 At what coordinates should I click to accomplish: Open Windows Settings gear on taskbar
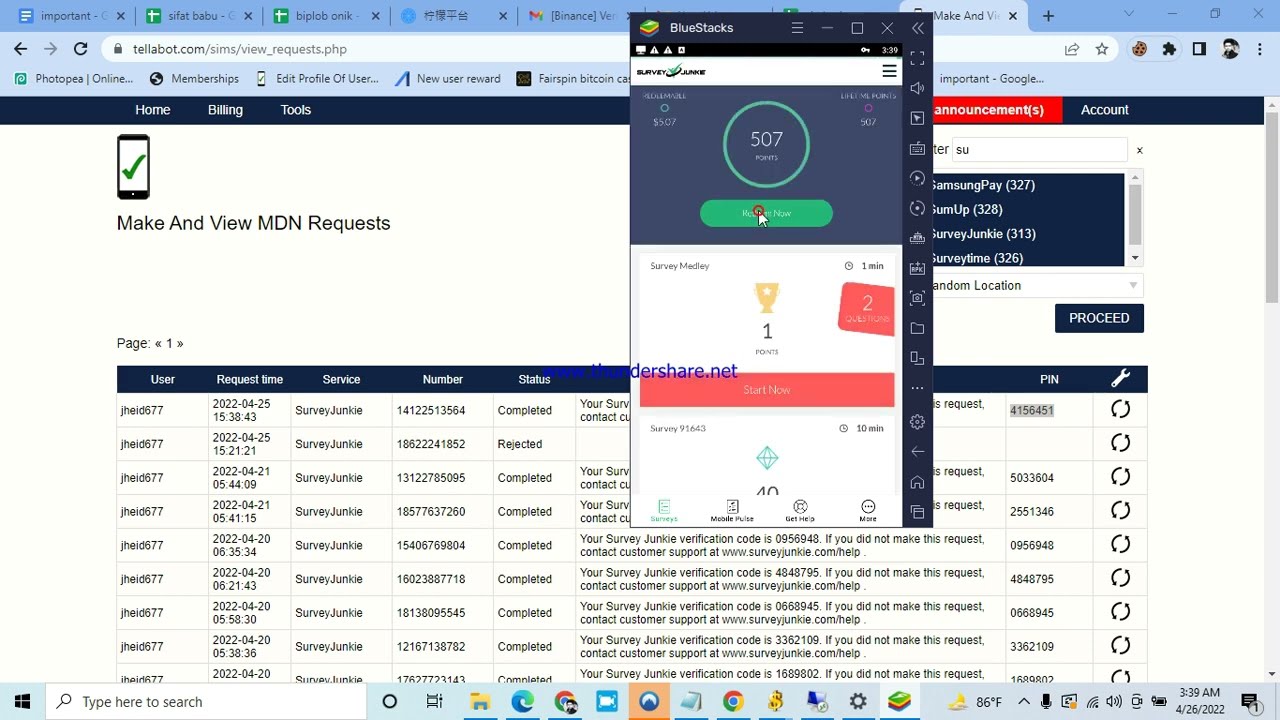coord(857,702)
